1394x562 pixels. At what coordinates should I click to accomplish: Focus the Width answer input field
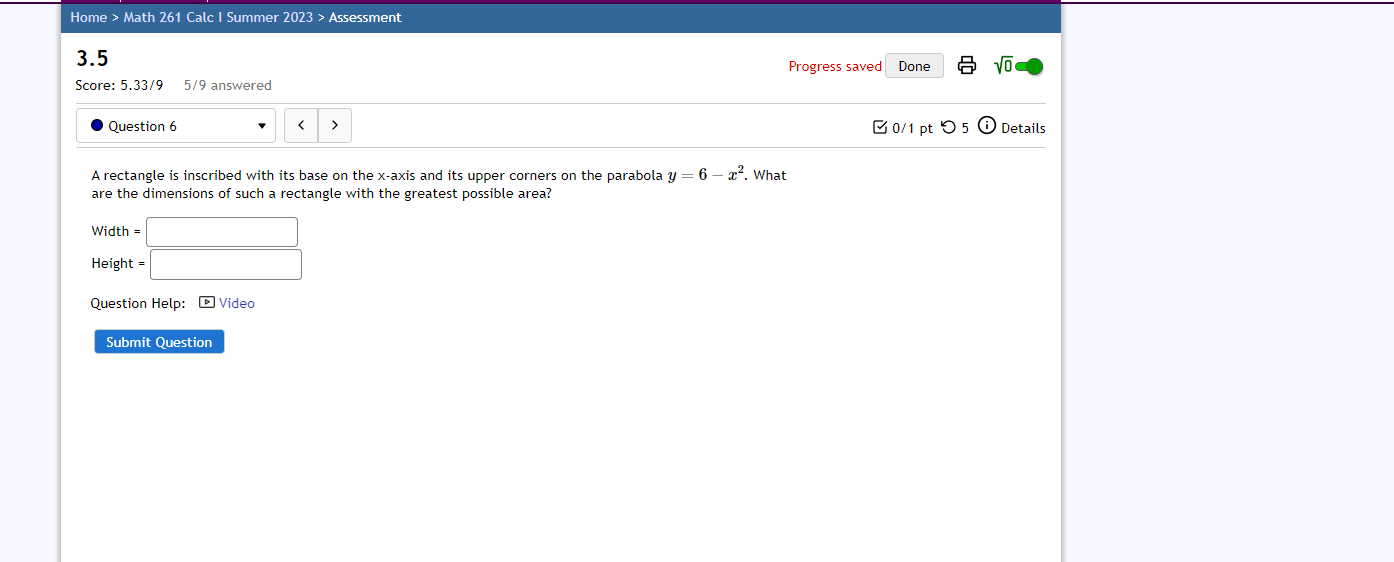tap(222, 232)
